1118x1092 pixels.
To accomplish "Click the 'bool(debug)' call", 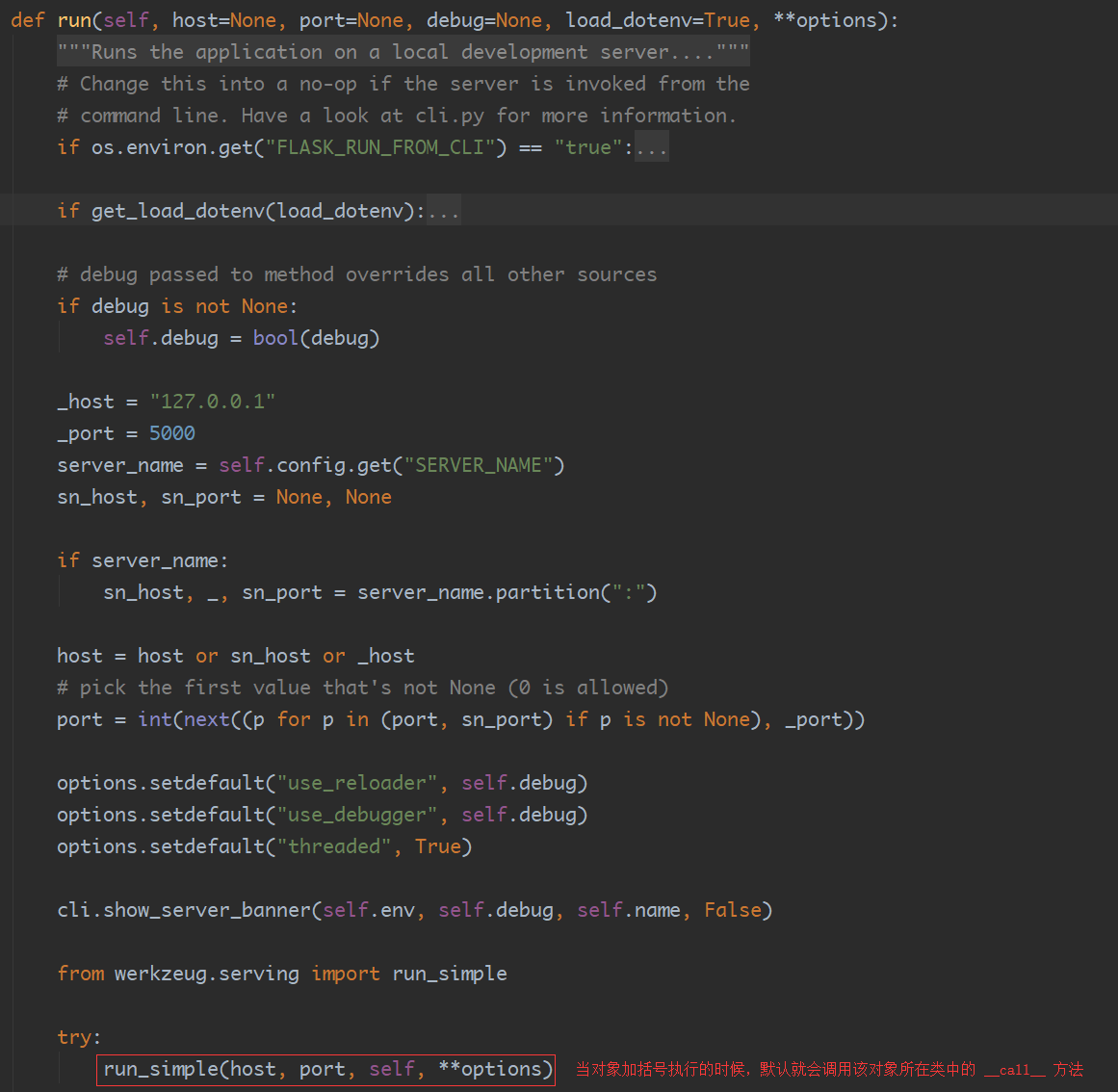I will 316,338.
